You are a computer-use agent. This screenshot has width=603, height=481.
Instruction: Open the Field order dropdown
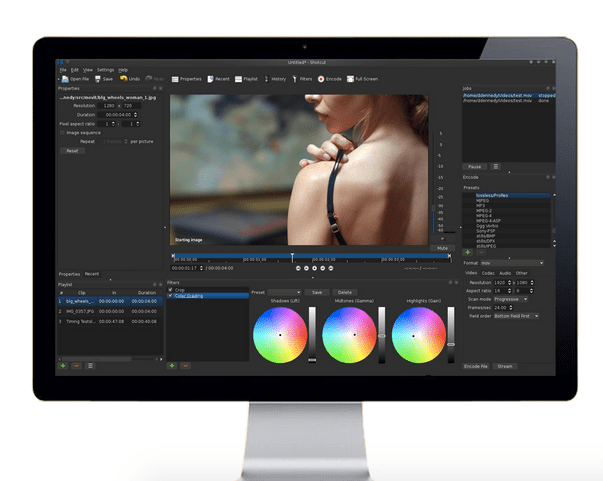point(516,316)
